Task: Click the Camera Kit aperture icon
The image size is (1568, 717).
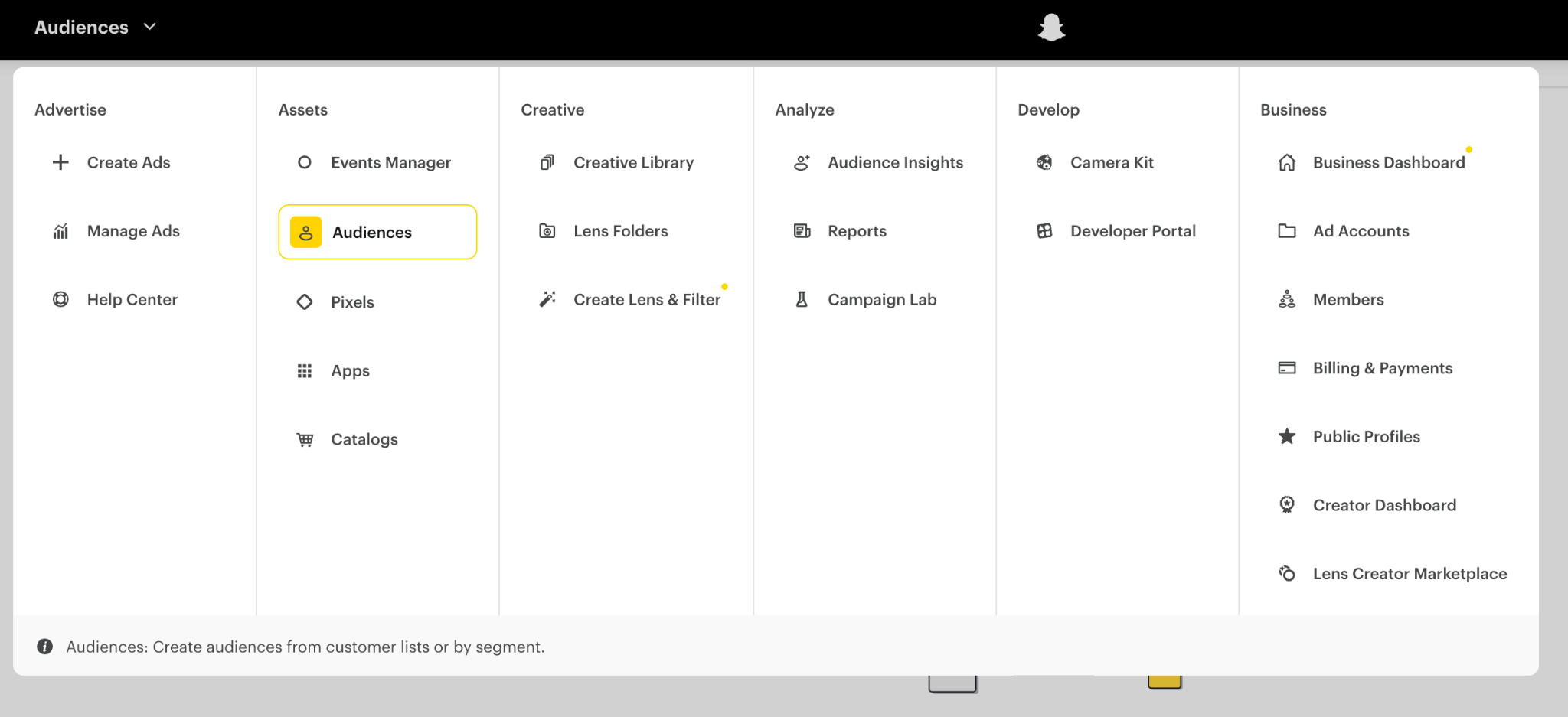Action: [1044, 162]
